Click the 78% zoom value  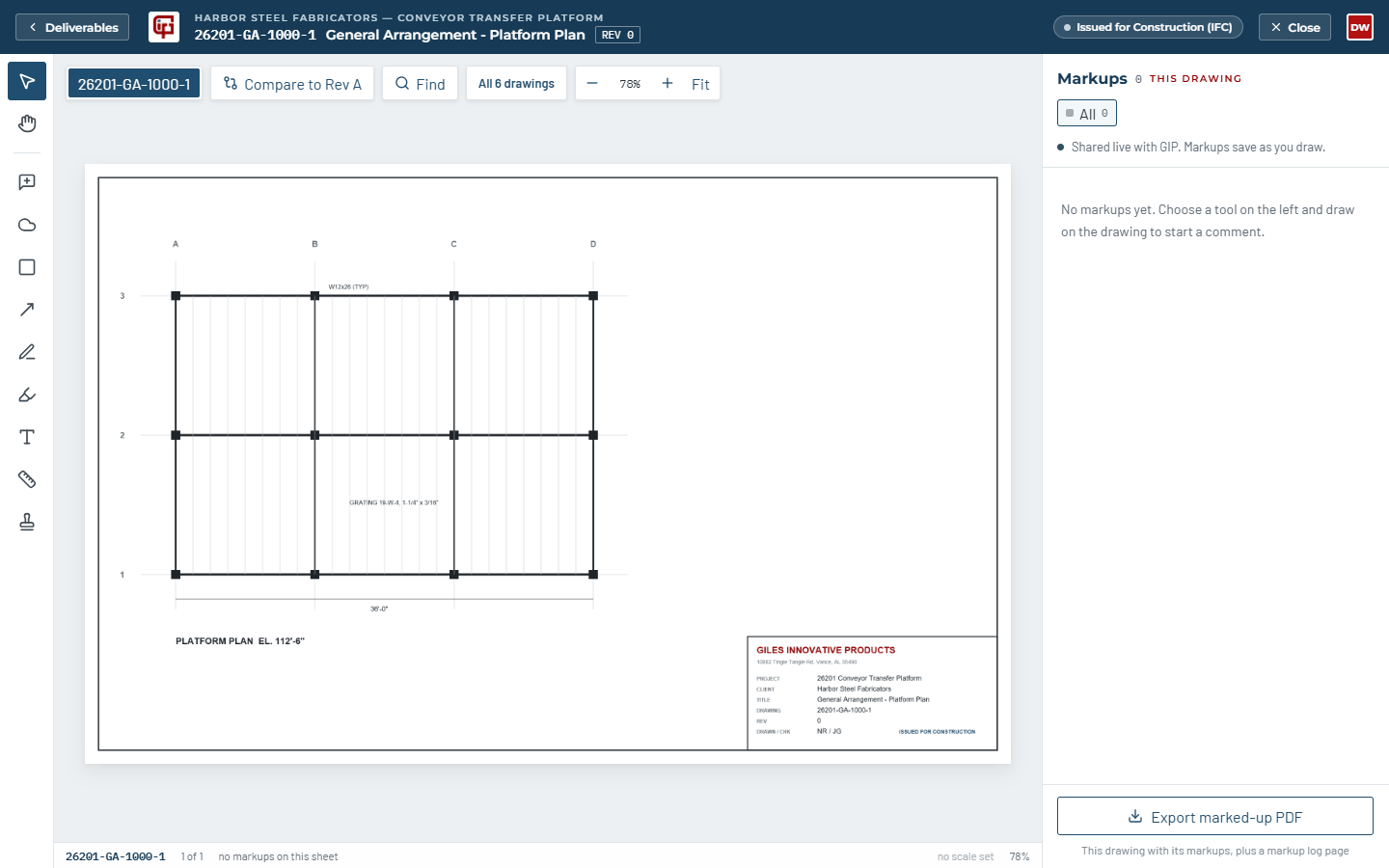tap(630, 84)
